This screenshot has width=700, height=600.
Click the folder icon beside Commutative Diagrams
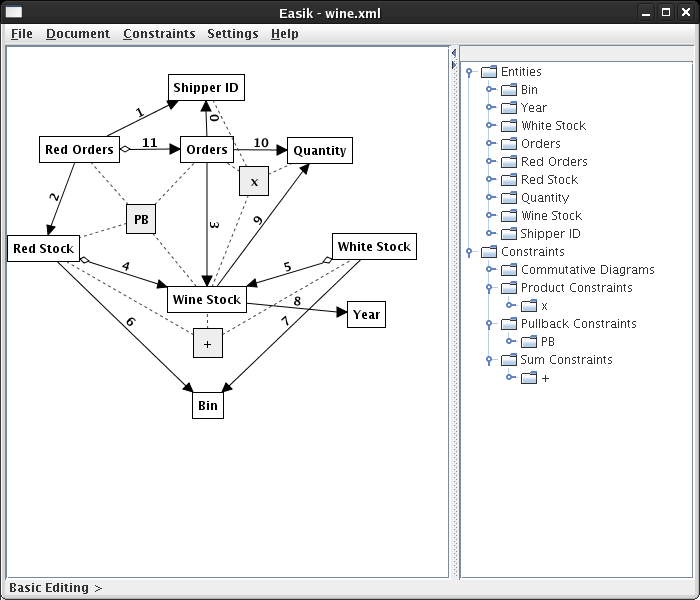(x=508, y=270)
